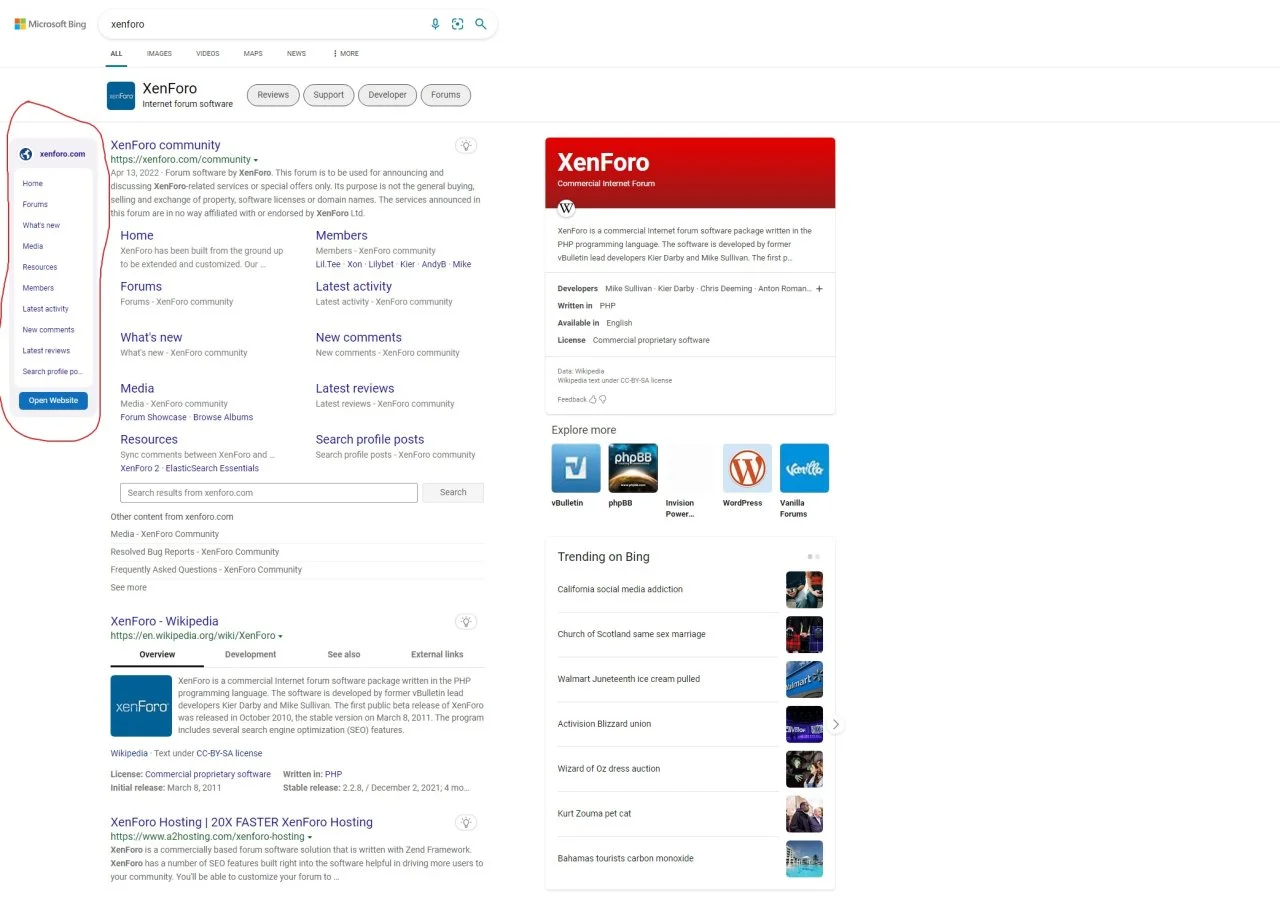Image resolution: width=1280 pixels, height=897 pixels.
Task: Click California social media addiction trend
Action: pos(620,589)
